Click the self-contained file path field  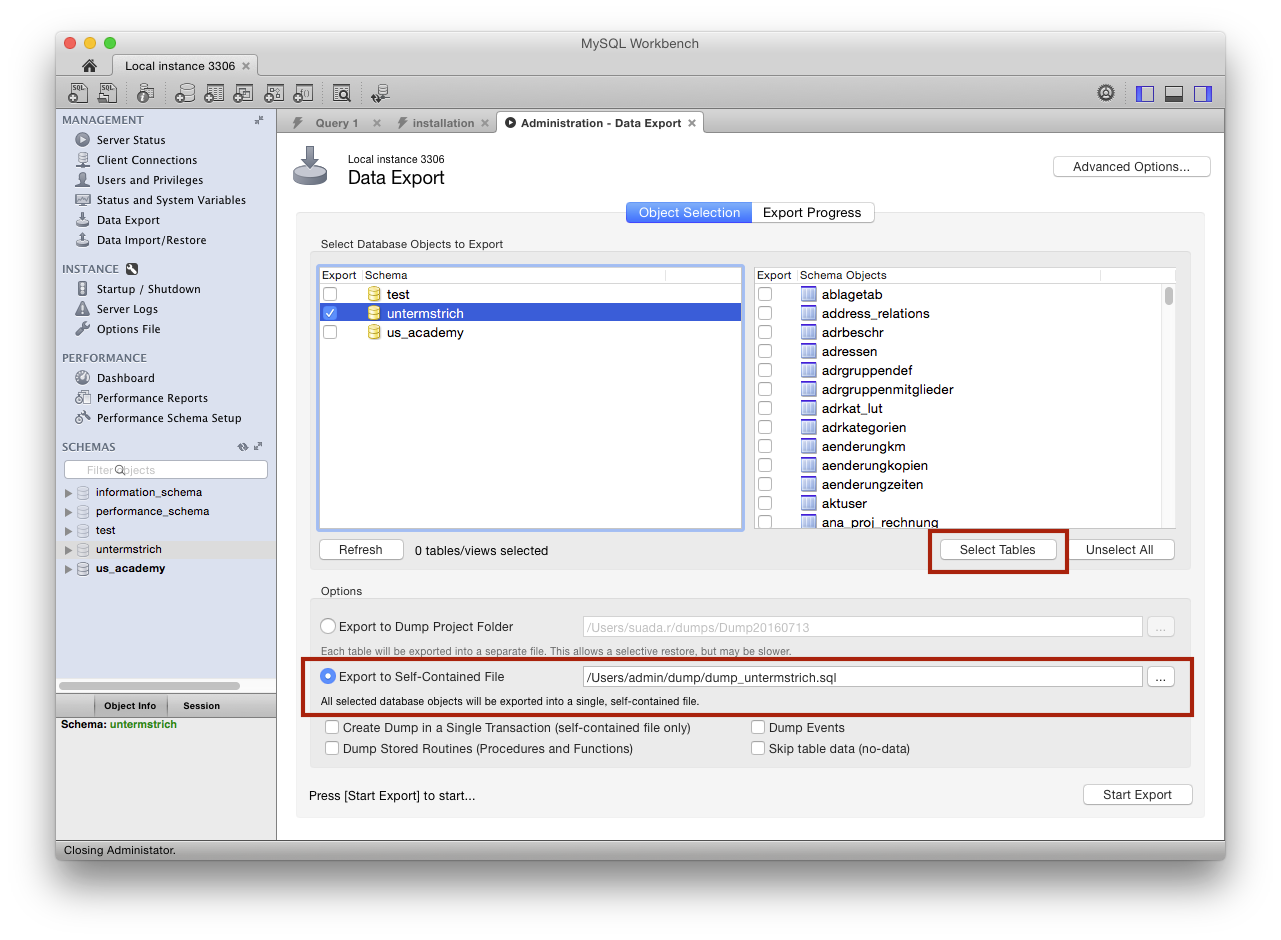click(x=862, y=677)
